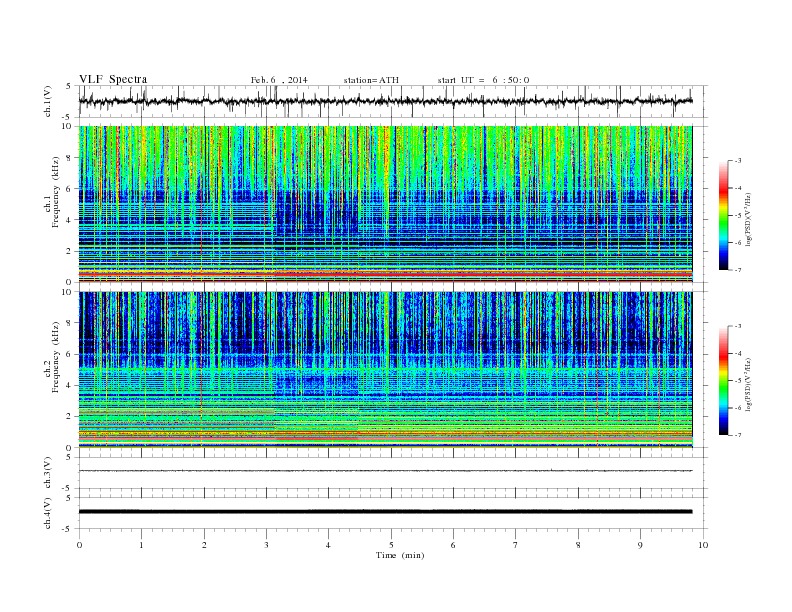The image size is (792, 612).
Task: Click the time axis tick label '5'
Action: 391,545
